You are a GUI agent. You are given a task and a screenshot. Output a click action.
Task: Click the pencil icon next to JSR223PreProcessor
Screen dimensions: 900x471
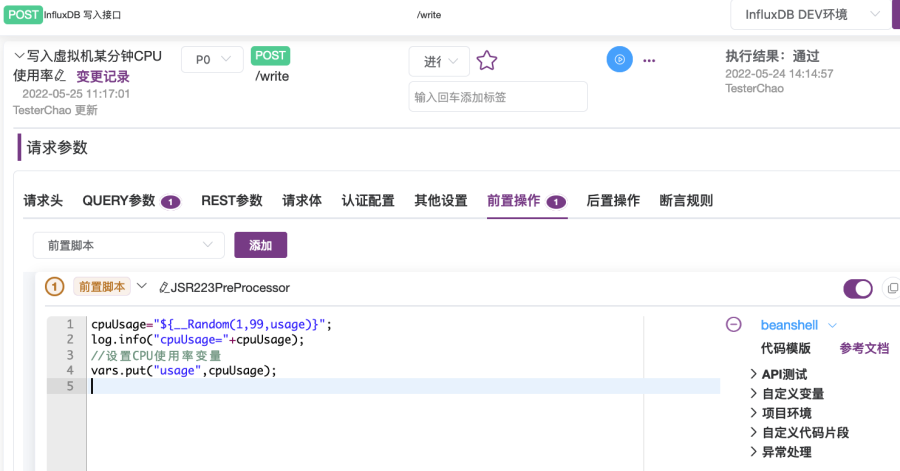coord(164,288)
